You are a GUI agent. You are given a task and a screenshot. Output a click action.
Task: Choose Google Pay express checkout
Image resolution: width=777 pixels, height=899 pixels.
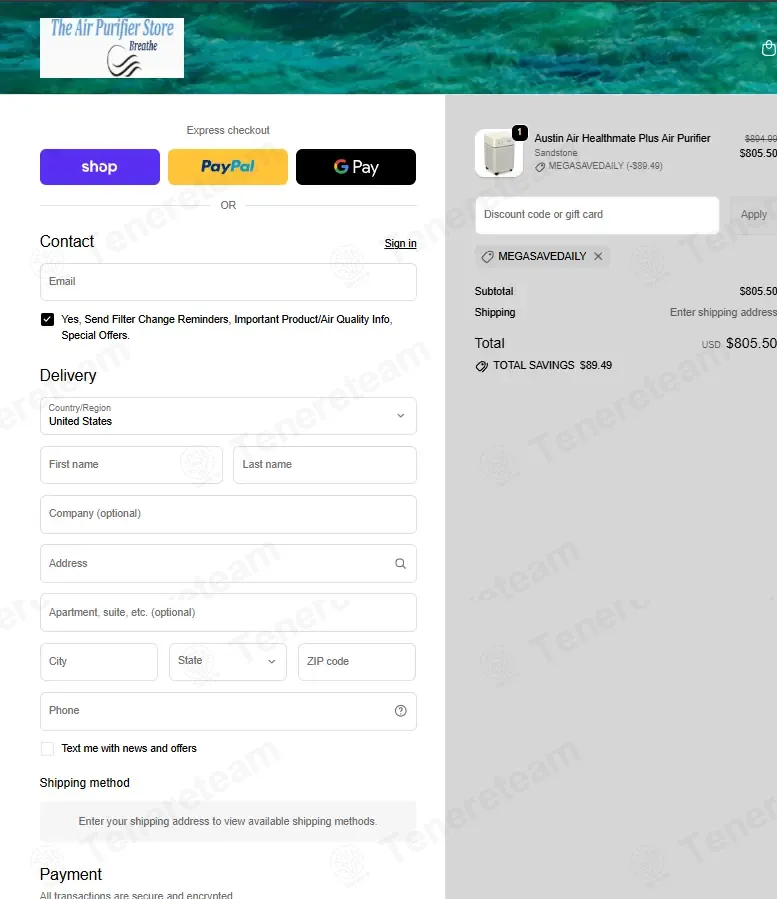point(356,167)
